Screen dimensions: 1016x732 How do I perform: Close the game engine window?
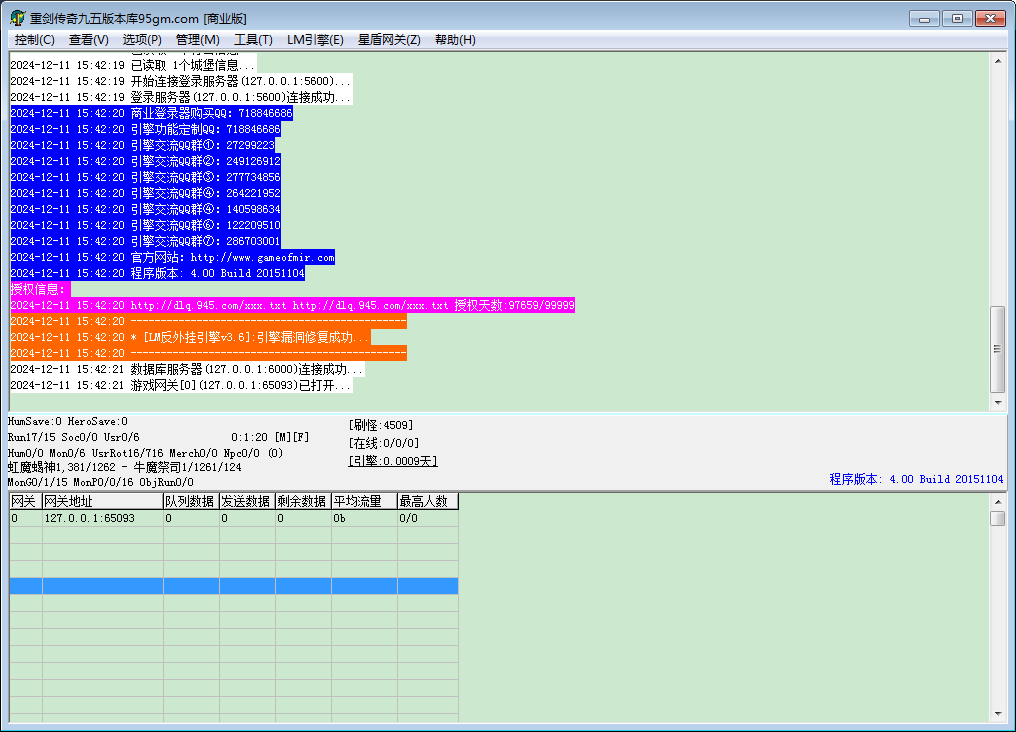click(990, 19)
